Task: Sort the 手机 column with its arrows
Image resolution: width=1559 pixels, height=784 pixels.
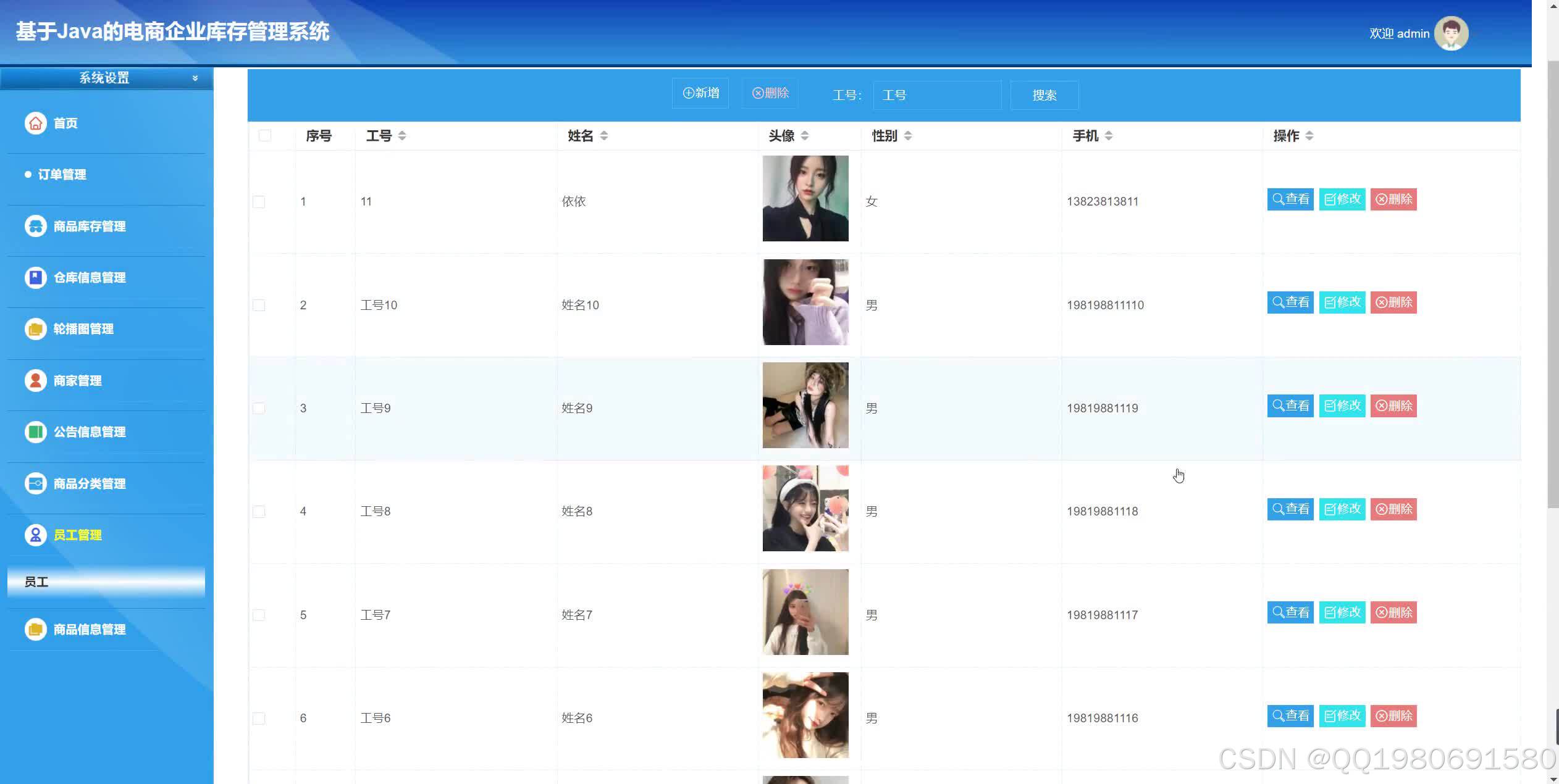Action: pos(1109,136)
